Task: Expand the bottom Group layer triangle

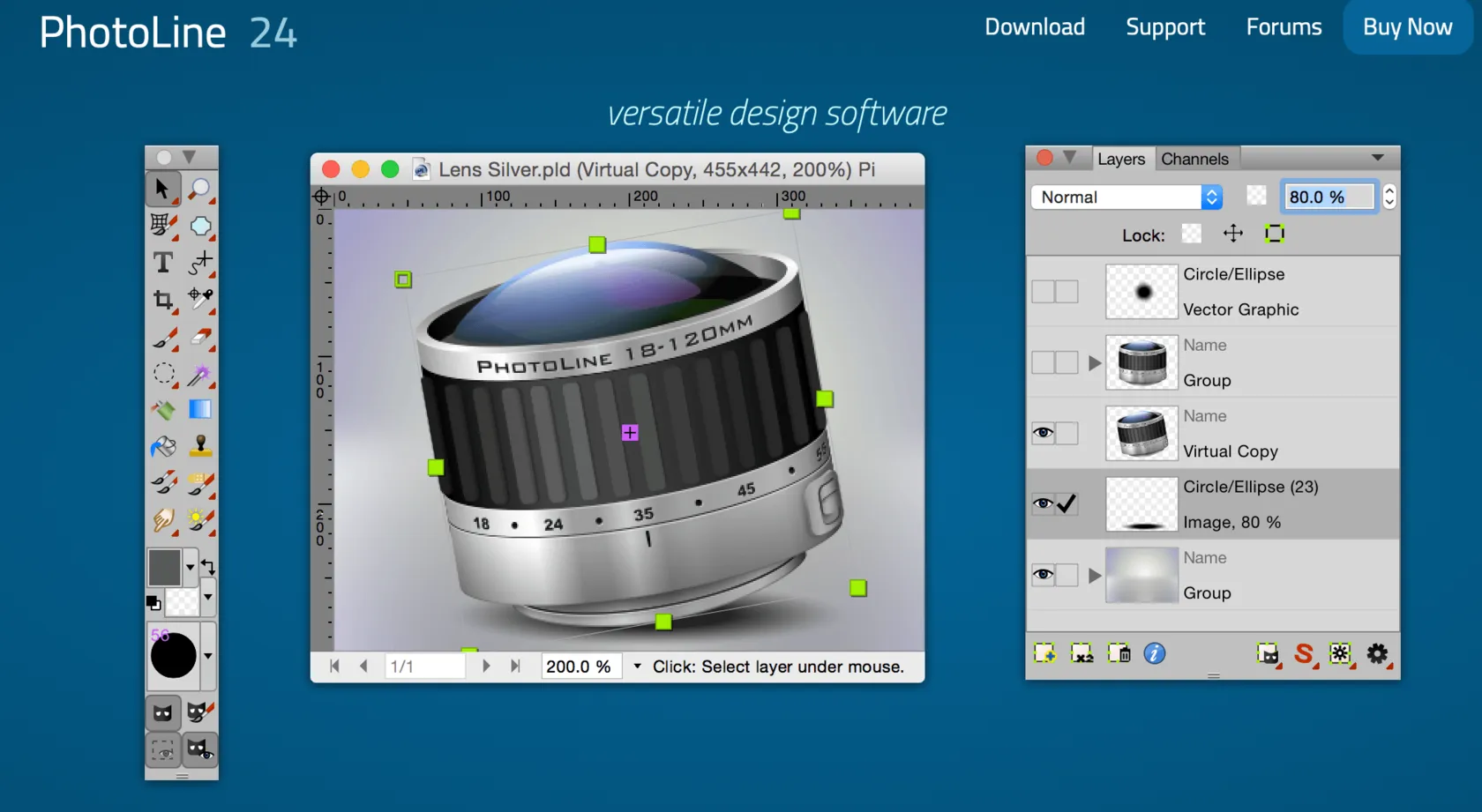Action: point(1095,575)
